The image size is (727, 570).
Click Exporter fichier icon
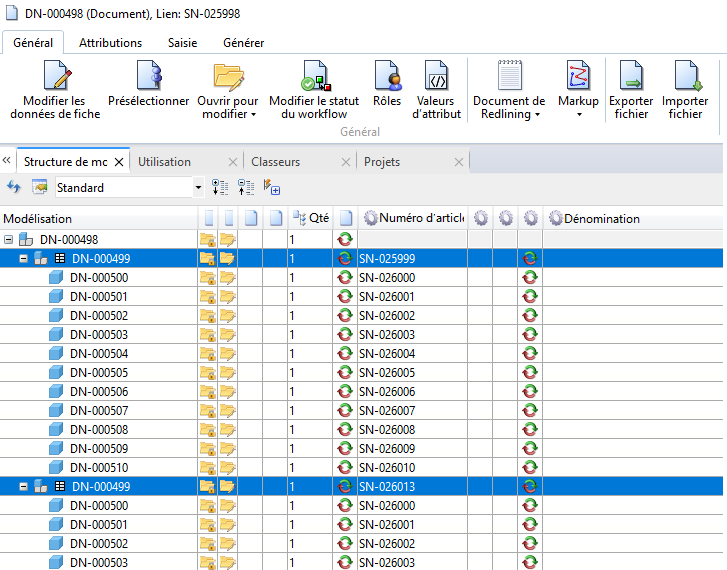pos(631,77)
